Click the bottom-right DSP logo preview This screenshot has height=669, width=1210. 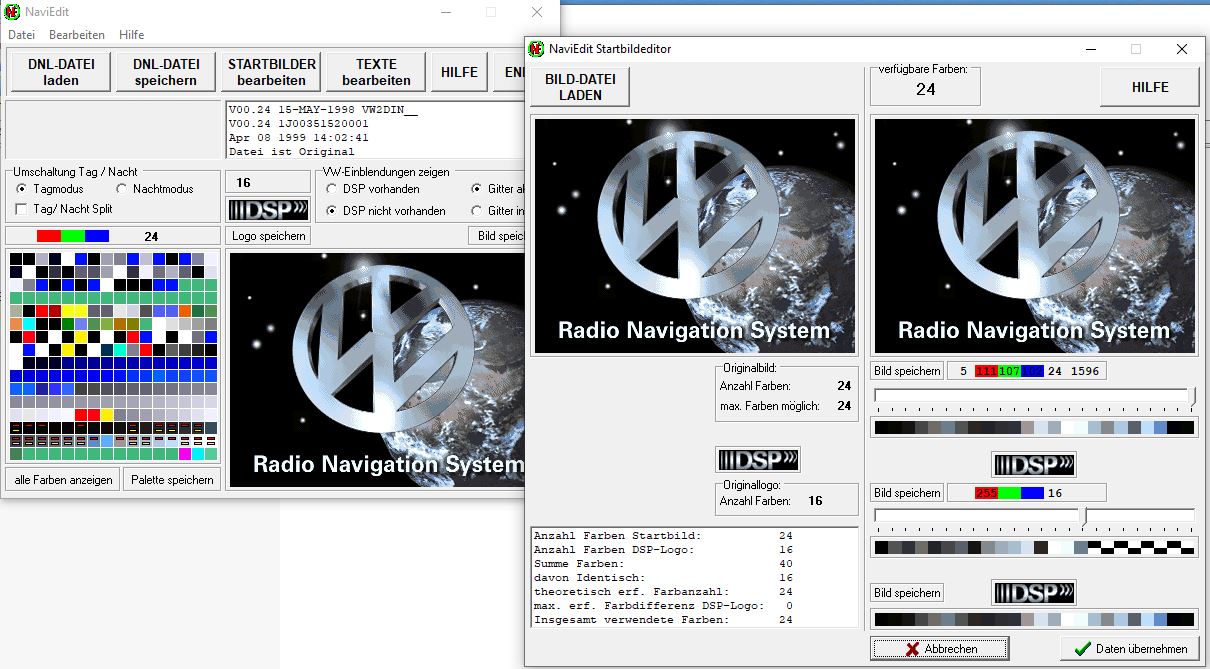(1034, 593)
